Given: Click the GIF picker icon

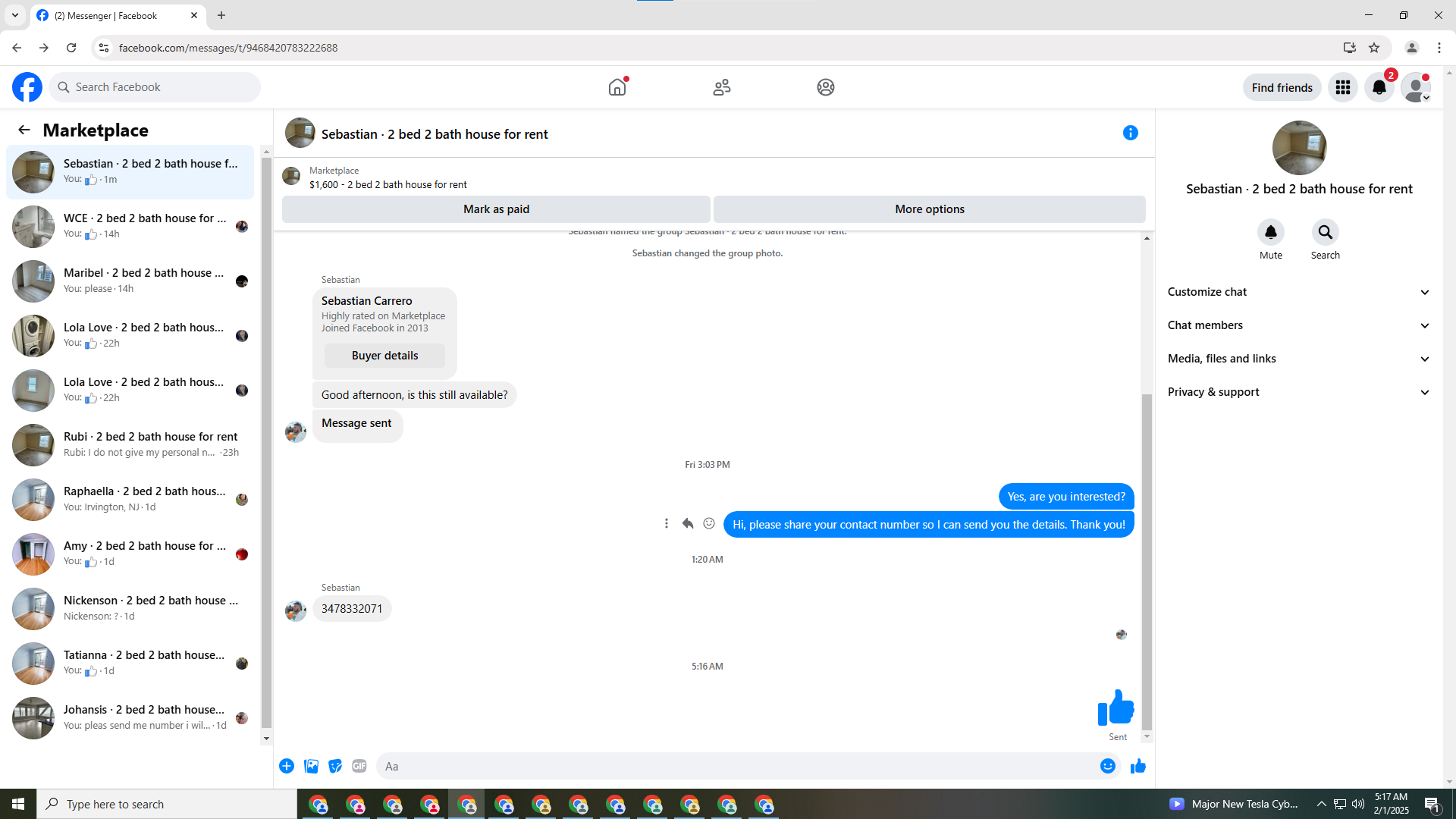Looking at the screenshot, I should 359,766.
